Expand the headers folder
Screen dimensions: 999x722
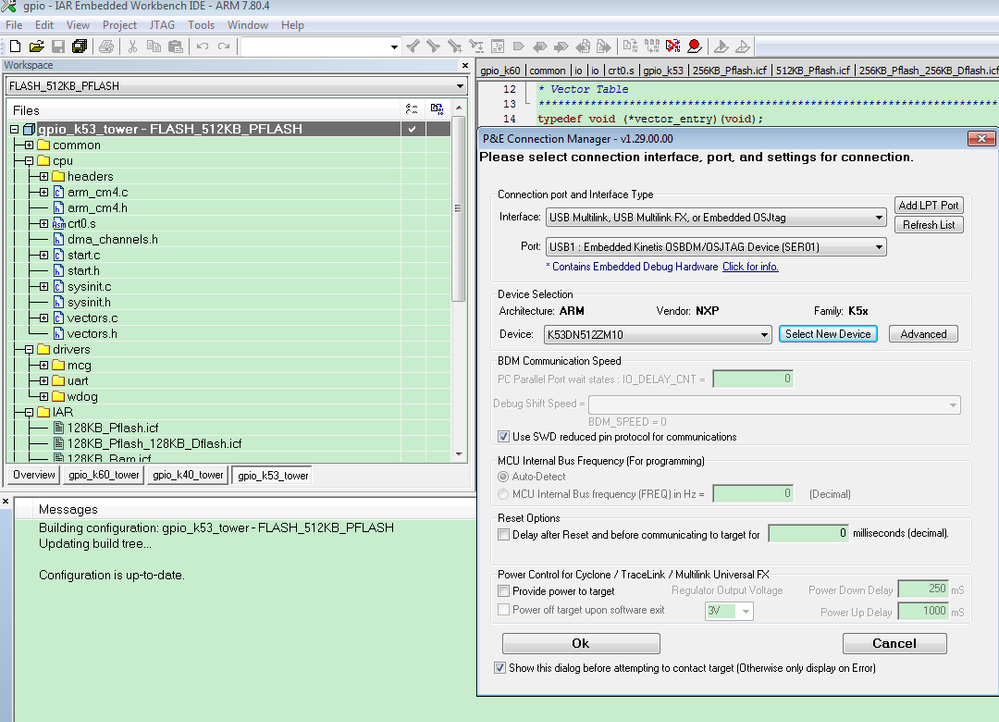pyautogui.click(x=43, y=177)
